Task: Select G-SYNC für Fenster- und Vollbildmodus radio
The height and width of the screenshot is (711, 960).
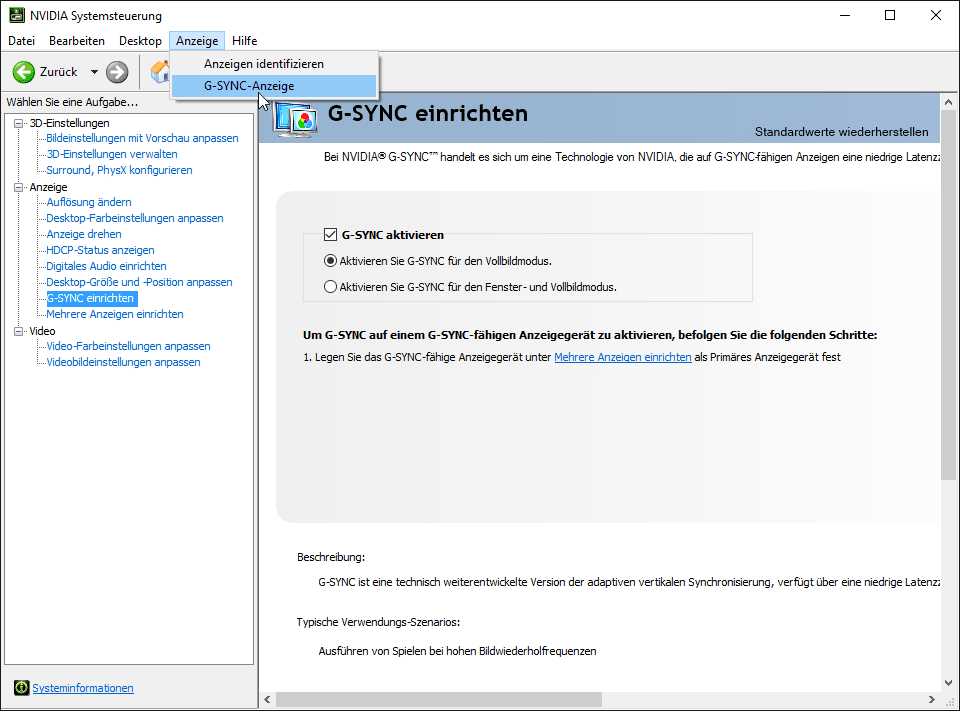Action: click(x=330, y=287)
